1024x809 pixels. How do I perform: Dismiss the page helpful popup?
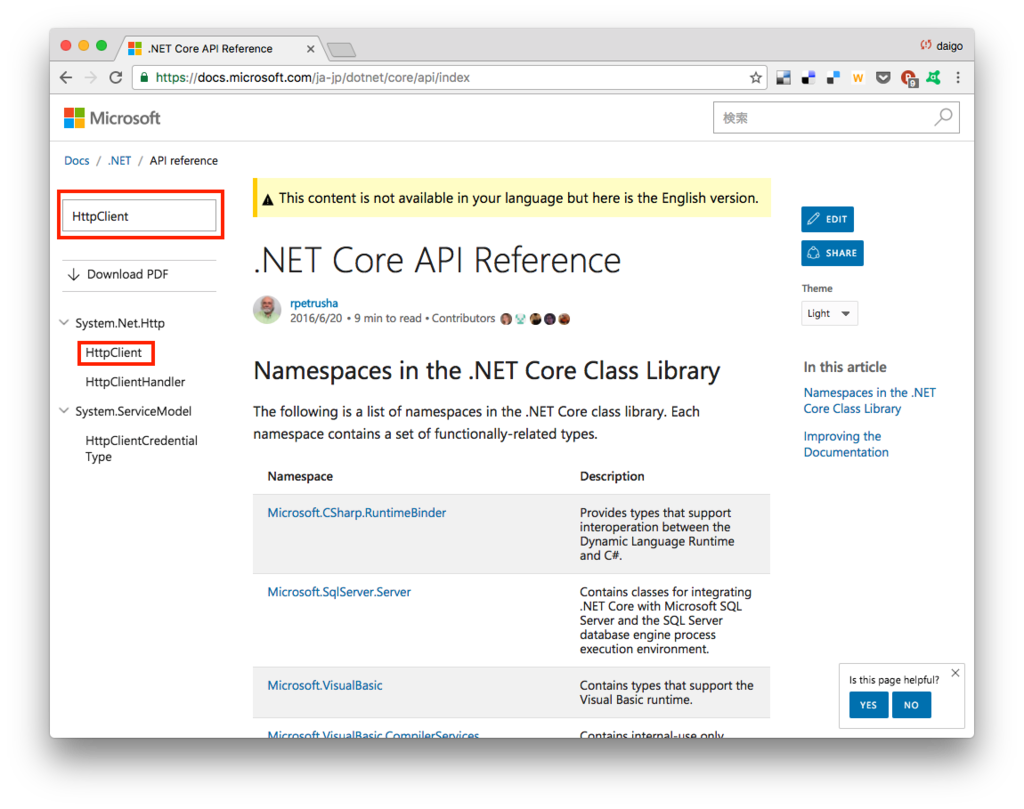[x=955, y=673]
